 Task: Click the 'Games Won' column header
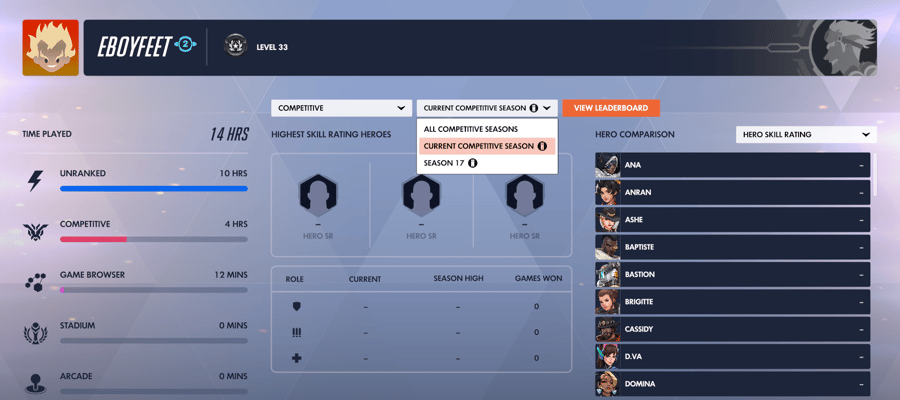tap(538, 279)
